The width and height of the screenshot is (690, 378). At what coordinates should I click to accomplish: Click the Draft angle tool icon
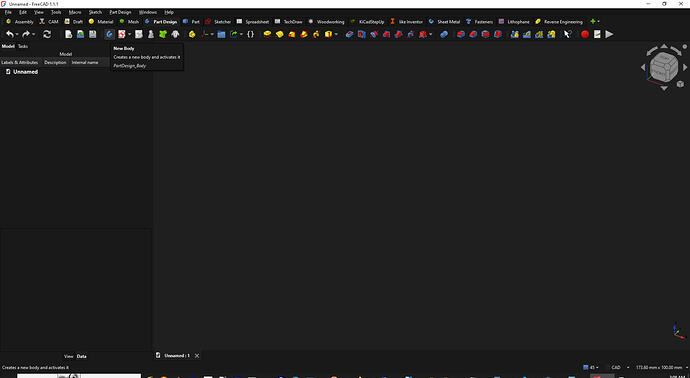tap(485, 34)
